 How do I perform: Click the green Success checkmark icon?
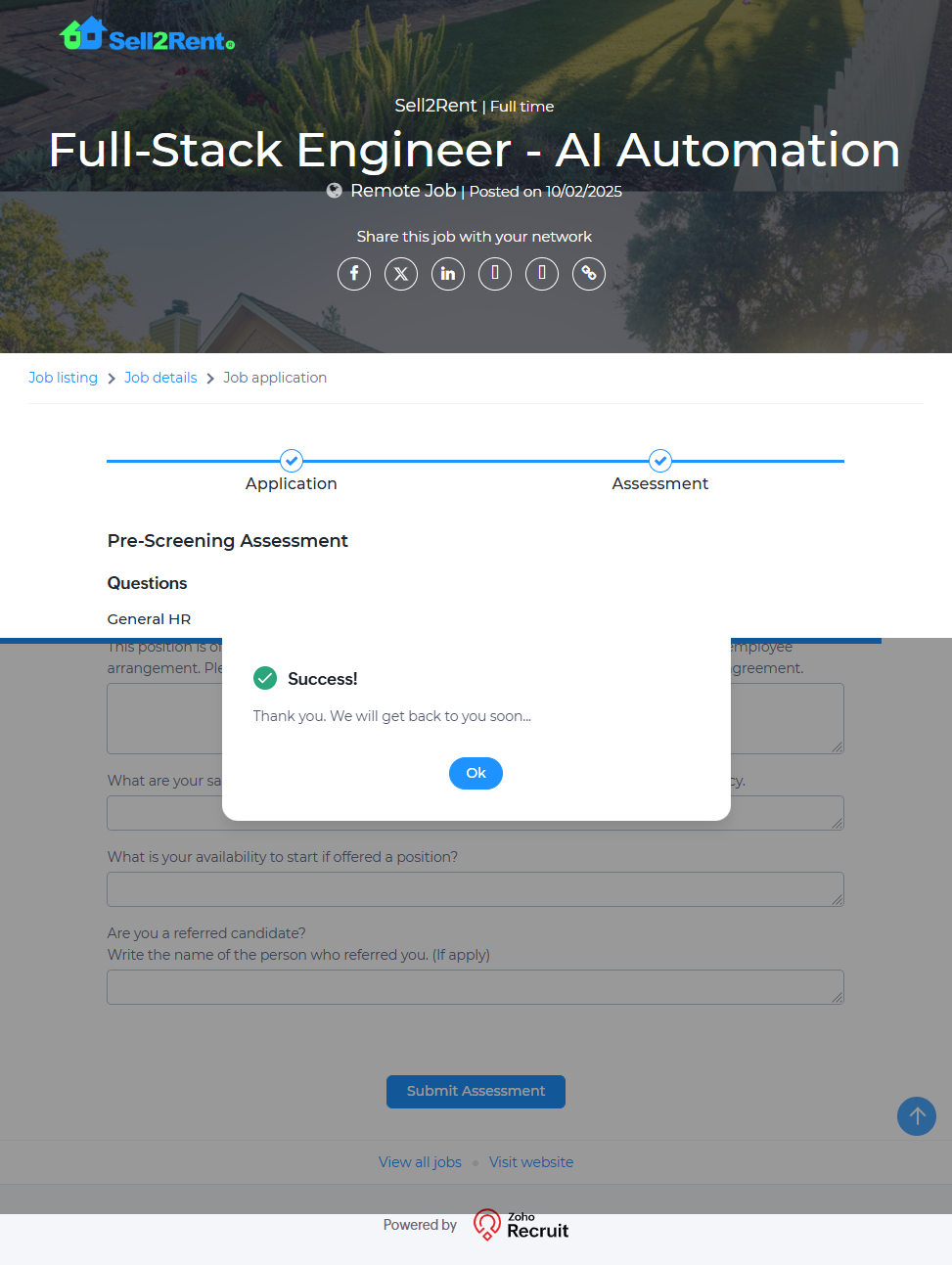click(x=265, y=678)
